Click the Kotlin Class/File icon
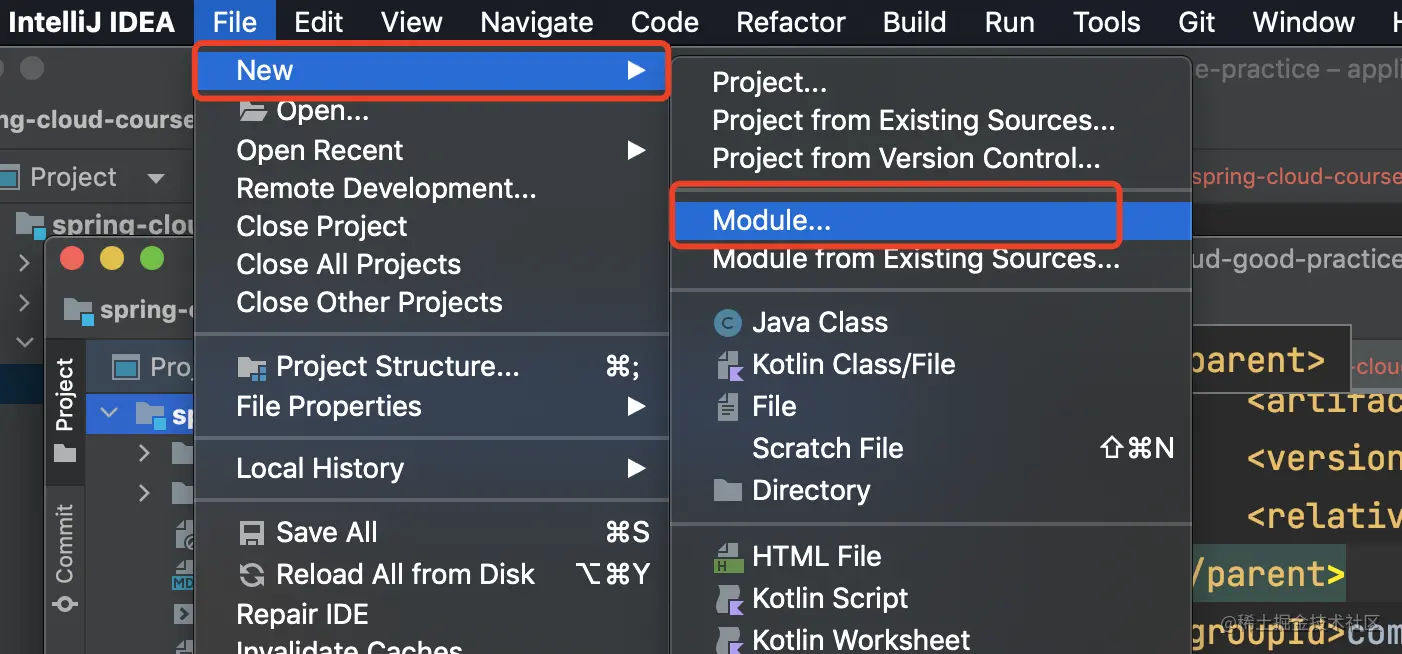The width and height of the screenshot is (1402, 654). coord(728,365)
